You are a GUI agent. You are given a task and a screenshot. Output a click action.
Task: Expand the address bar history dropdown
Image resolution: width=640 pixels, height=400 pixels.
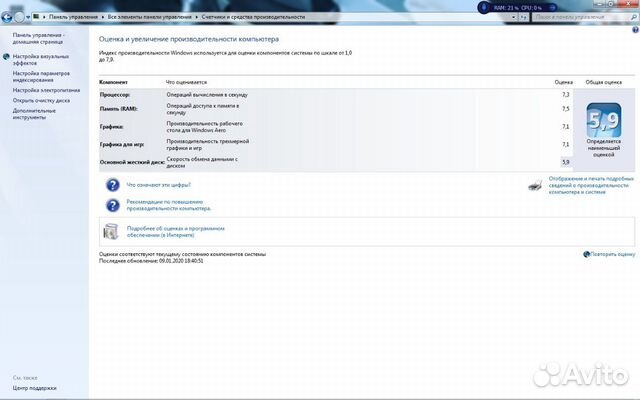point(513,17)
